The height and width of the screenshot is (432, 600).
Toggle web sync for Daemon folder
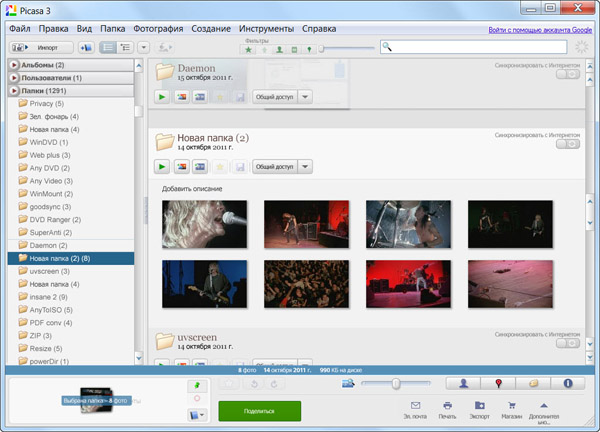pyautogui.click(x=567, y=75)
